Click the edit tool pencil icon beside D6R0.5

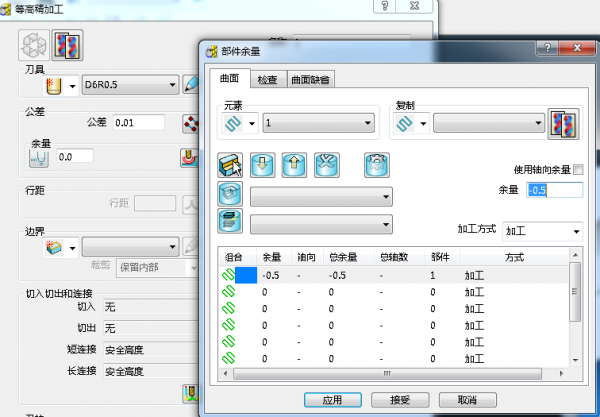(191, 85)
